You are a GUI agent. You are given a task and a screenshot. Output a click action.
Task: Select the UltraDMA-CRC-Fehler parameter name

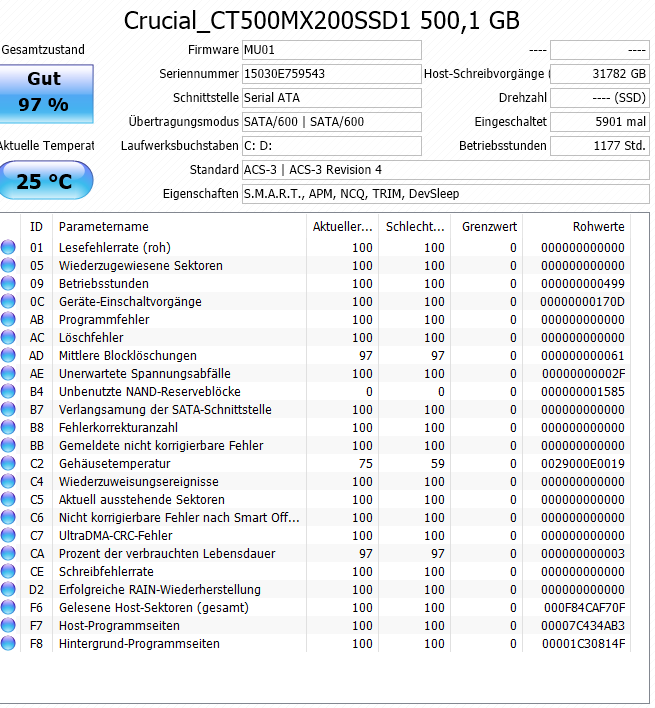116,536
